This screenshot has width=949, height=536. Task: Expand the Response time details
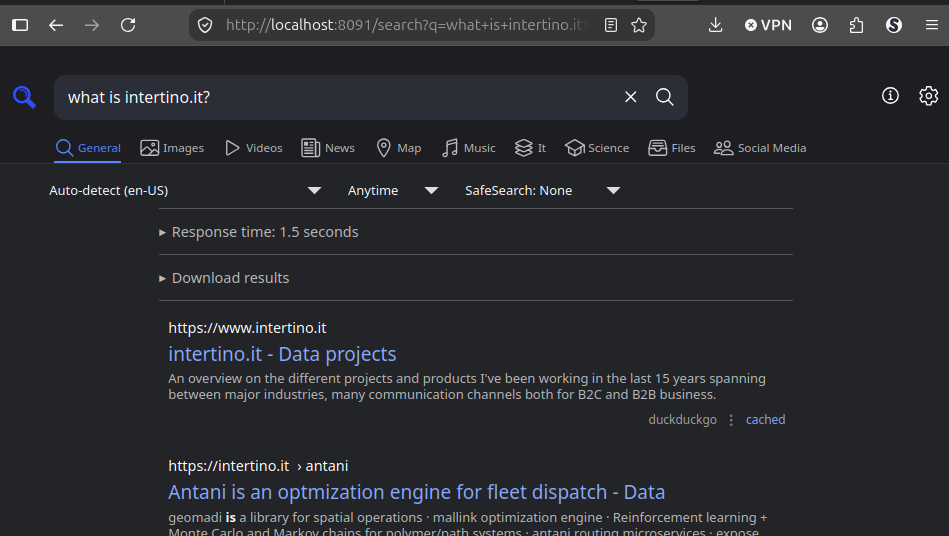pos(259,232)
